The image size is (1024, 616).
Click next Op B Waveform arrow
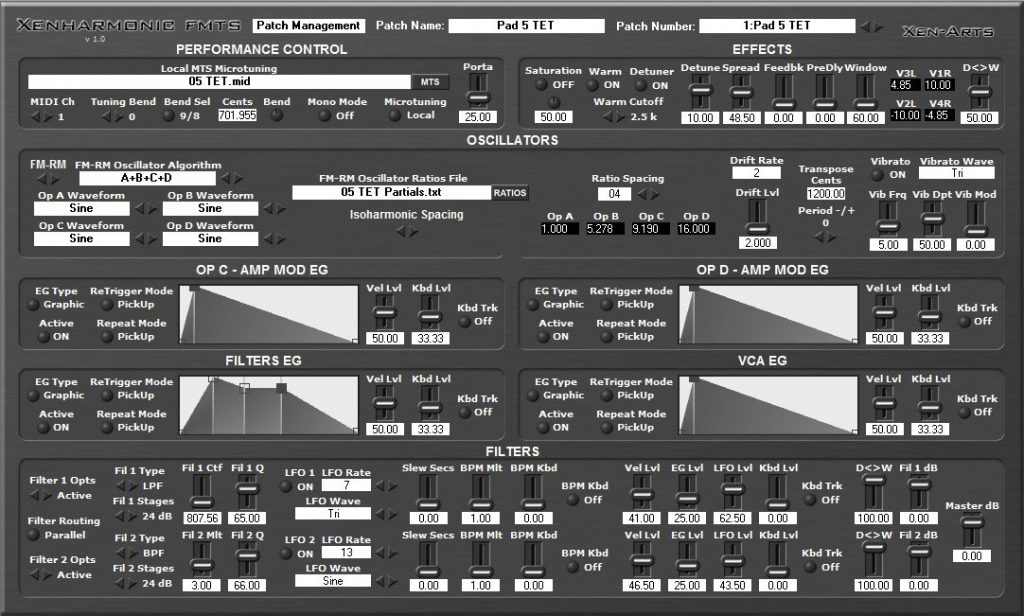281,208
